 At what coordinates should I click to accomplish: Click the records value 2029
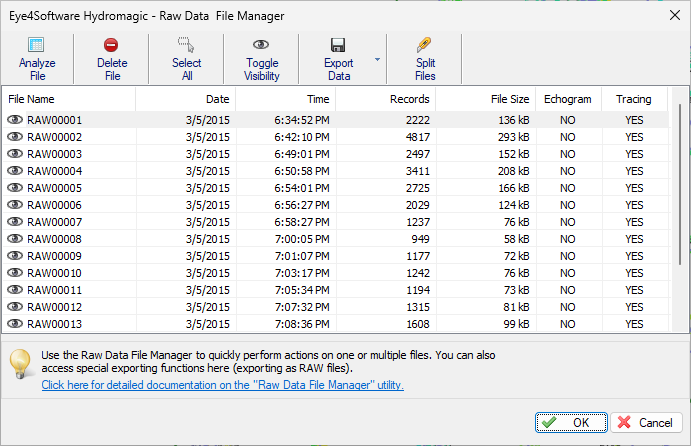[418, 205]
